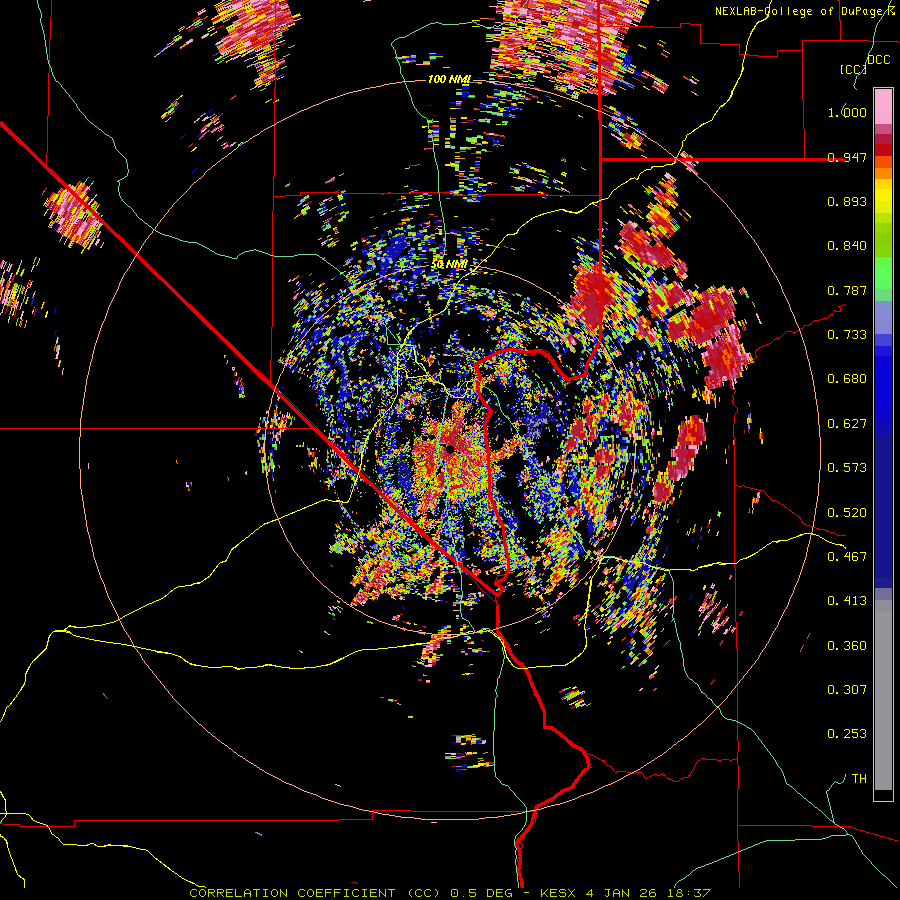Click the 50 NMI range ring label
900x900 pixels.
449,265
